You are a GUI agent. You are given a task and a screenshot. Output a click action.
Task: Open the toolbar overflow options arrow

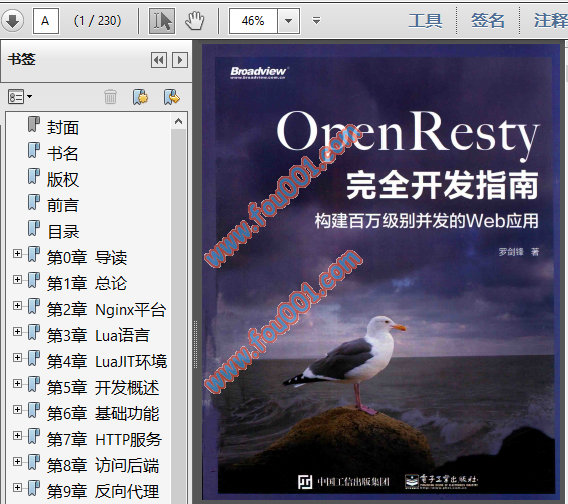tap(316, 21)
